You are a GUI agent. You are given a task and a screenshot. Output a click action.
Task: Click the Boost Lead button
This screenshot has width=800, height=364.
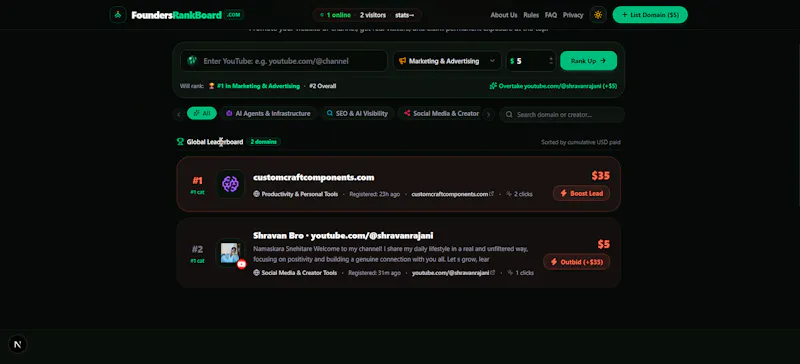pyautogui.click(x=581, y=193)
